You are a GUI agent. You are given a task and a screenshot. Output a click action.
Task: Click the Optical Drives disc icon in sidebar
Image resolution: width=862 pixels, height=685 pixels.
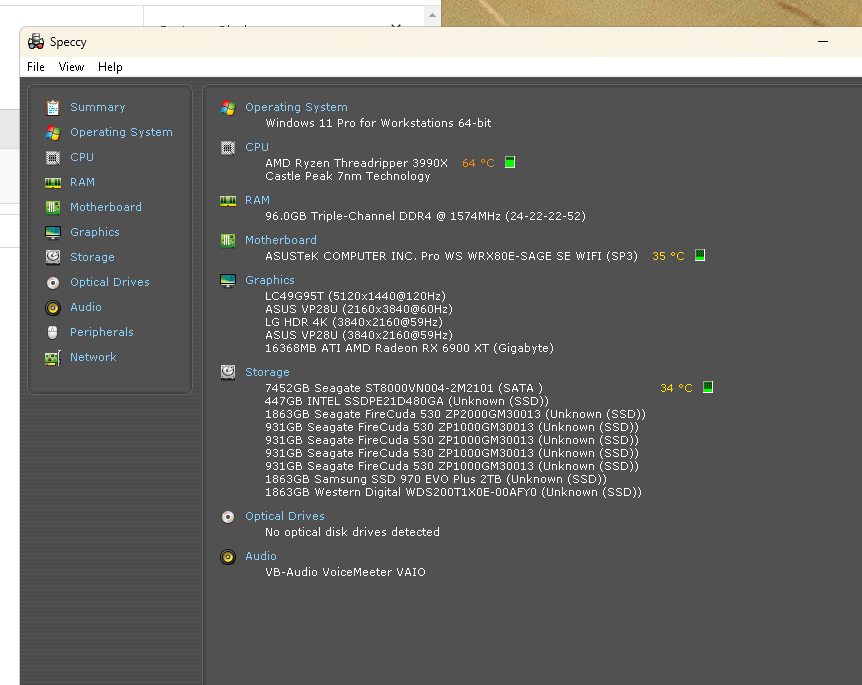tap(53, 283)
